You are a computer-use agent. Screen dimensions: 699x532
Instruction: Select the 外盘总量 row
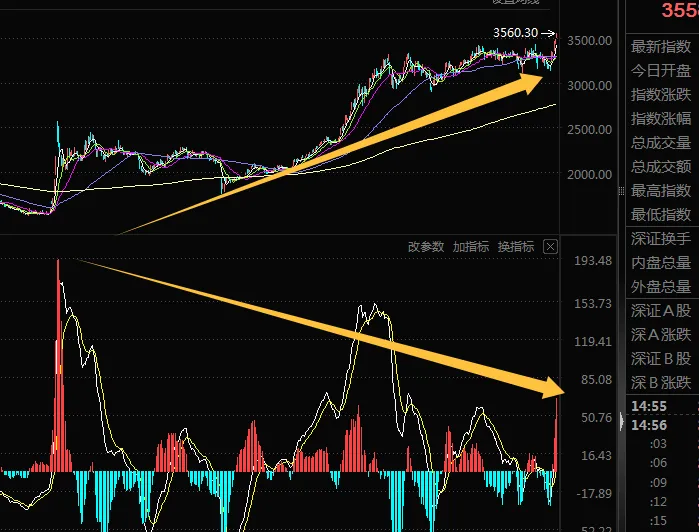(x=662, y=287)
